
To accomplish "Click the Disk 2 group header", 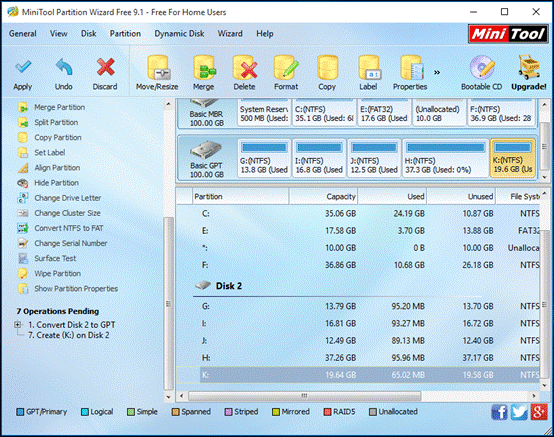I will (x=229, y=286).
